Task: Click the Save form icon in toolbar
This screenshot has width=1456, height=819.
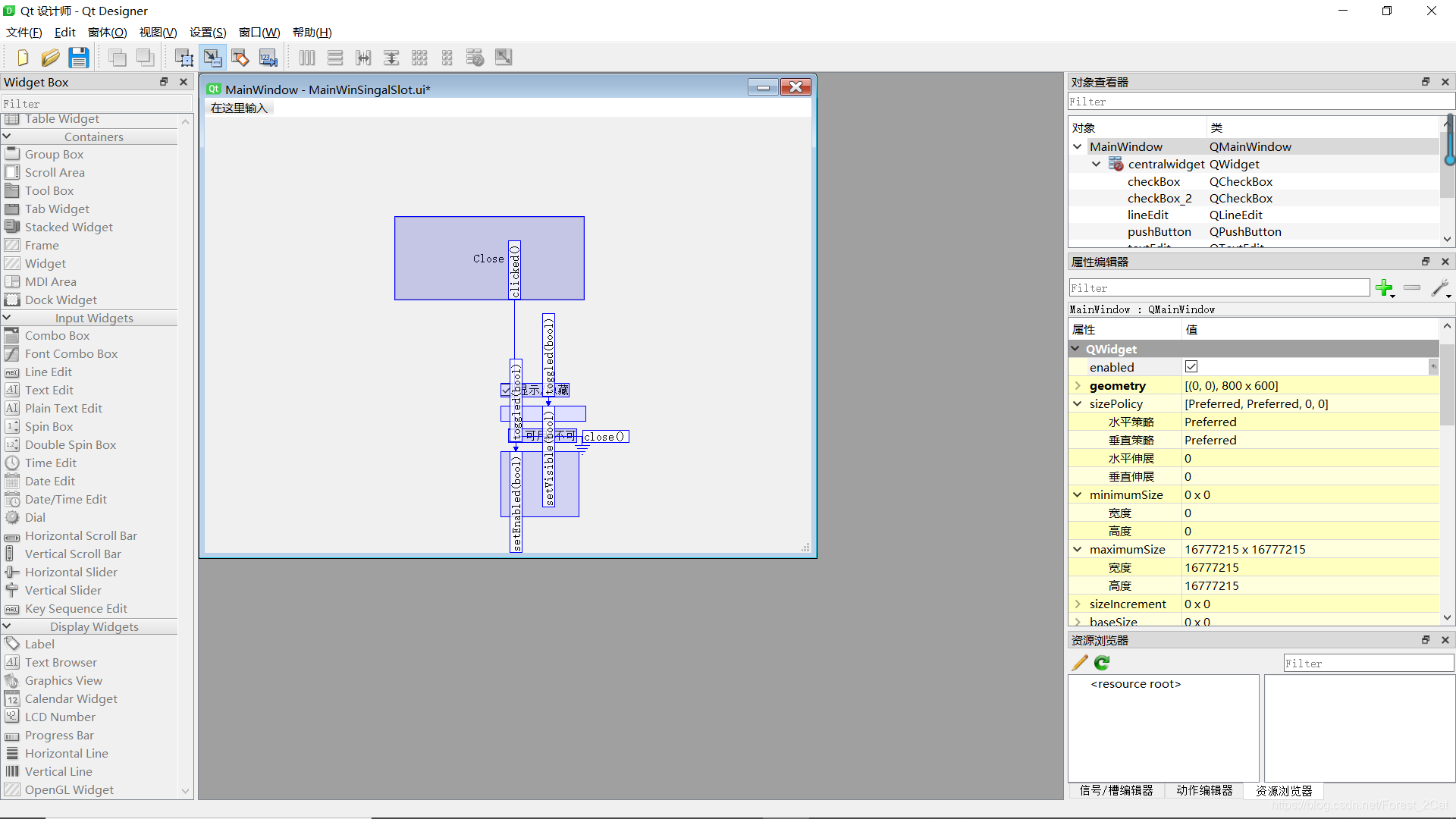Action: point(78,57)
